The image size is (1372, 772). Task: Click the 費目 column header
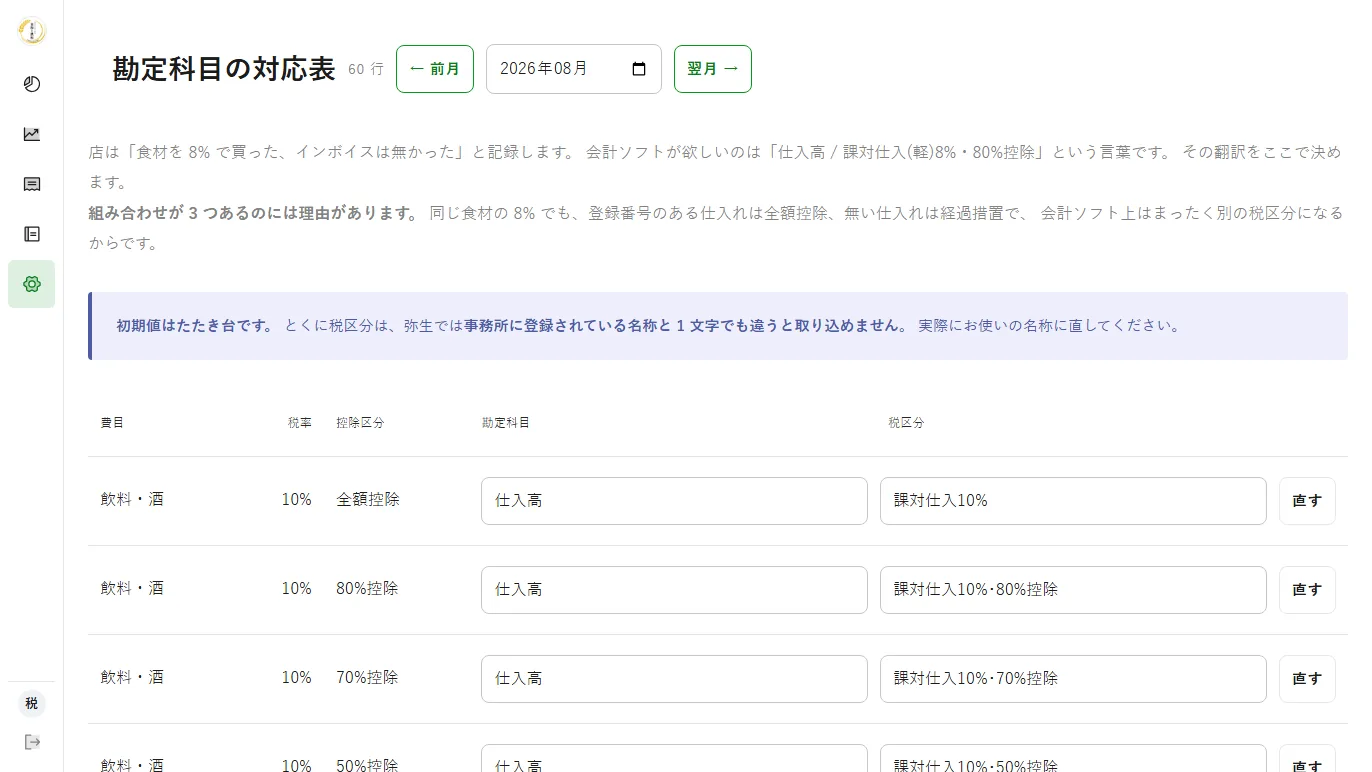[112, 423]
